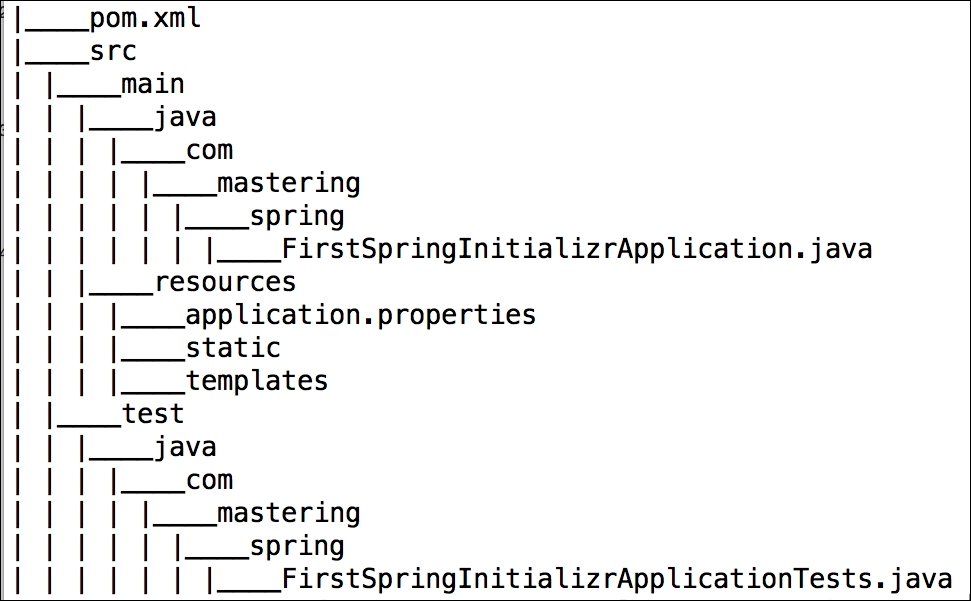Click the test folder entry
The image size is (971, 601).
pos(152,414)
